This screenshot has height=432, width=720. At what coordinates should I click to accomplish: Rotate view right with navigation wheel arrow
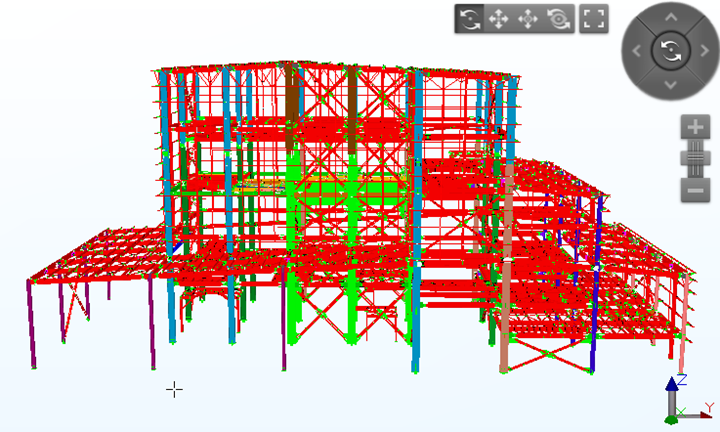705,51
